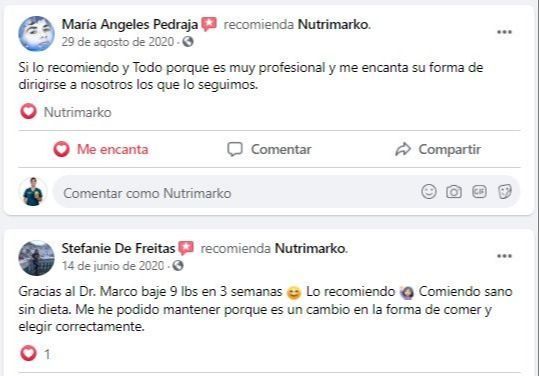Viewport: 539px width, 376px height.
Task: Open Stefanie De Freitas profile picture
Action: click(36, 258)
